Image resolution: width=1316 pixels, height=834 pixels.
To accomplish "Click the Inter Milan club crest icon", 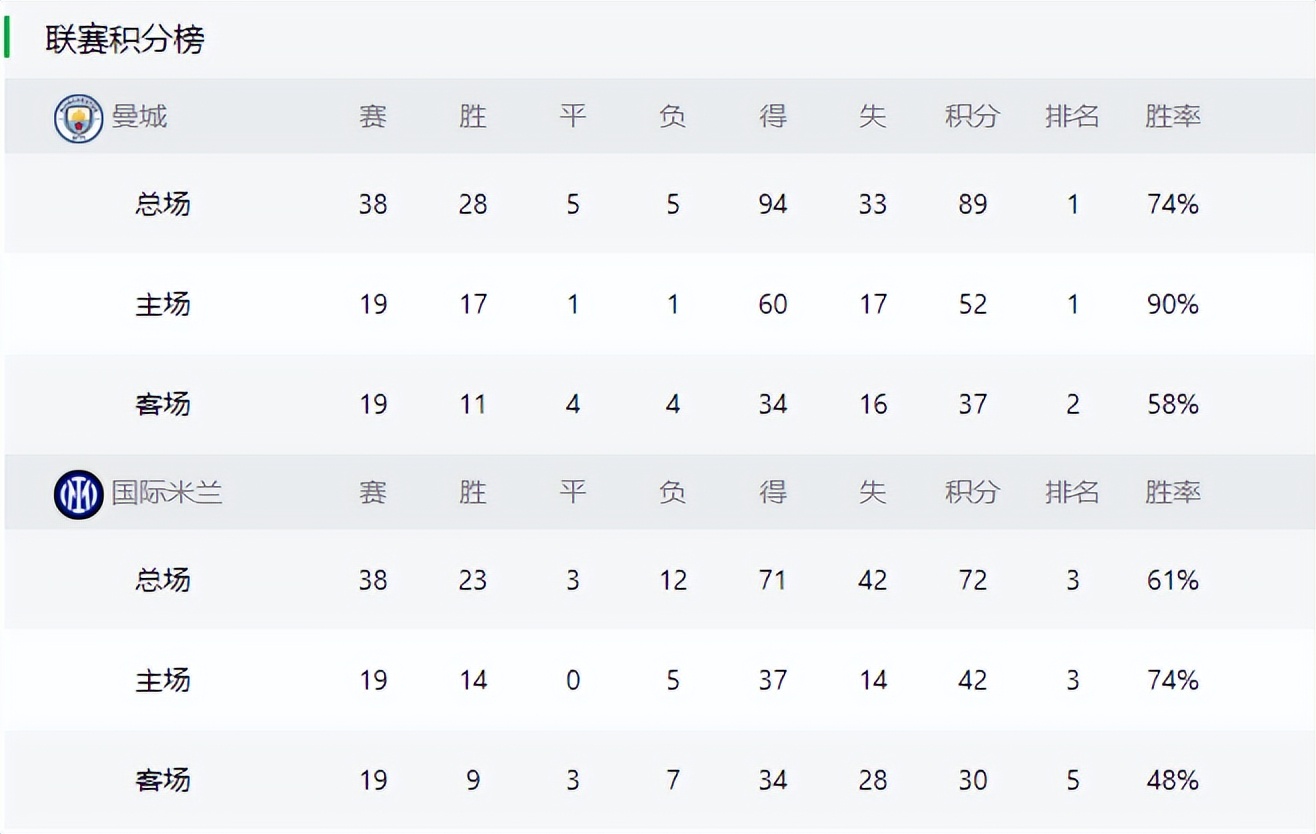I will (x=78, y=494).
